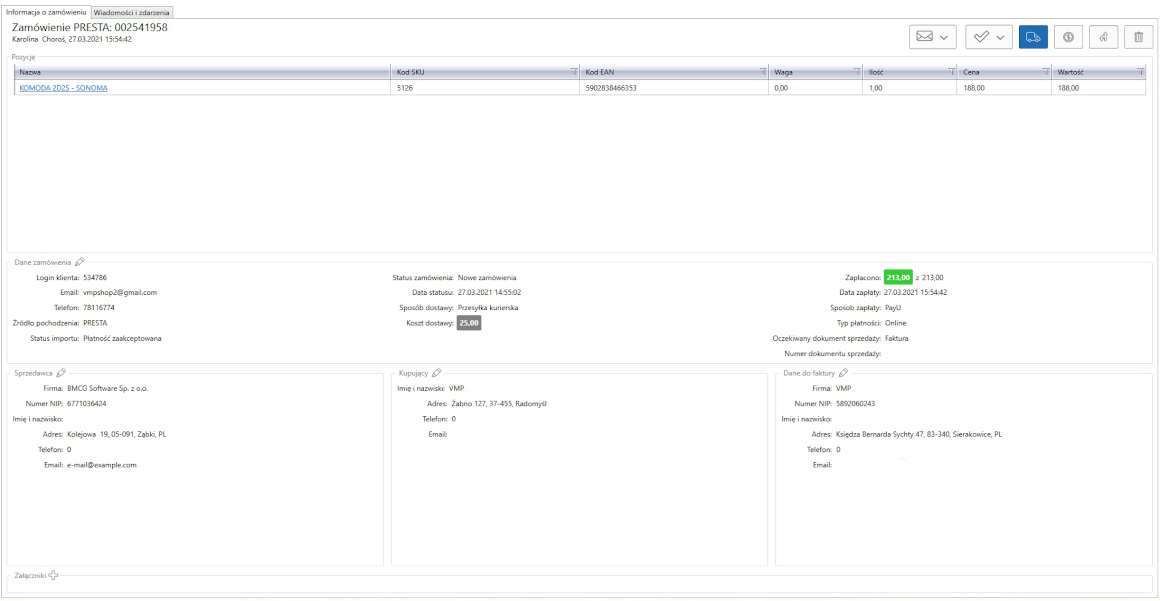Select Informacje o zamówieniu tab

click(x=45, y=10)
